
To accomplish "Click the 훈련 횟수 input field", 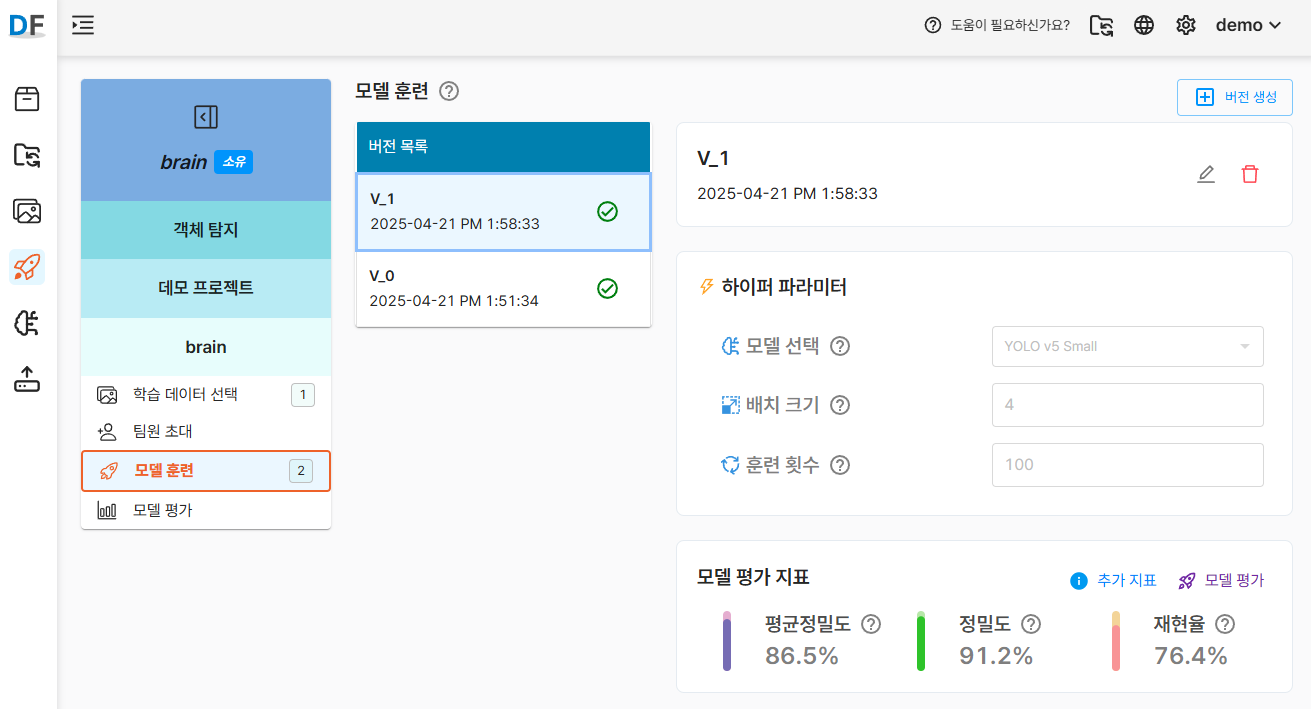I will (1127, 465).
